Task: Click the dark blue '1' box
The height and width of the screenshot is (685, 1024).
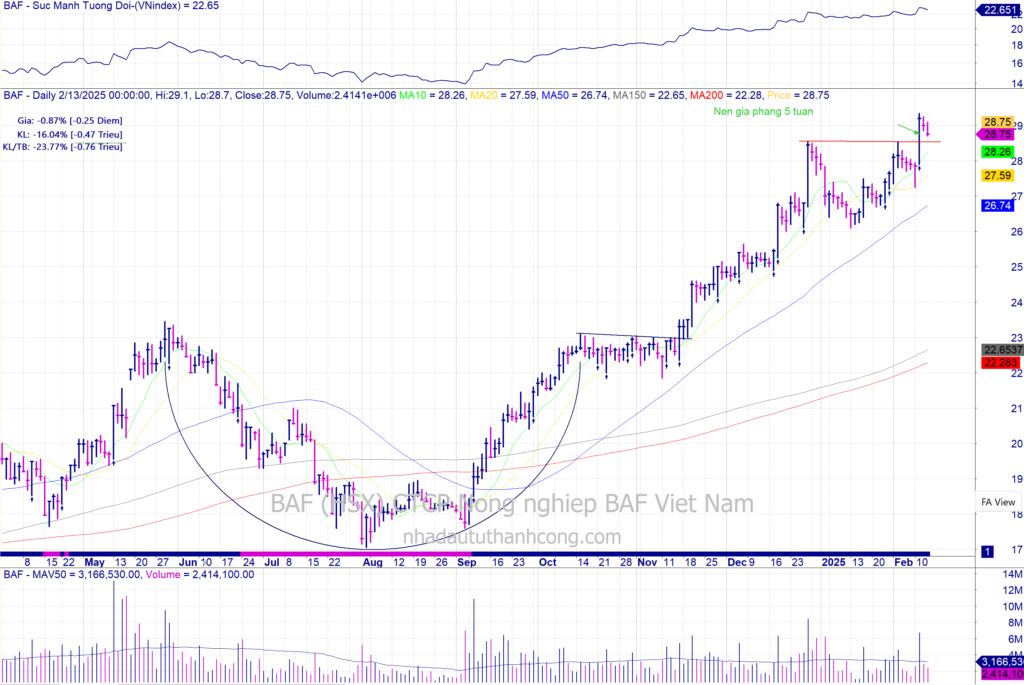Action: [x=987, y=551]
